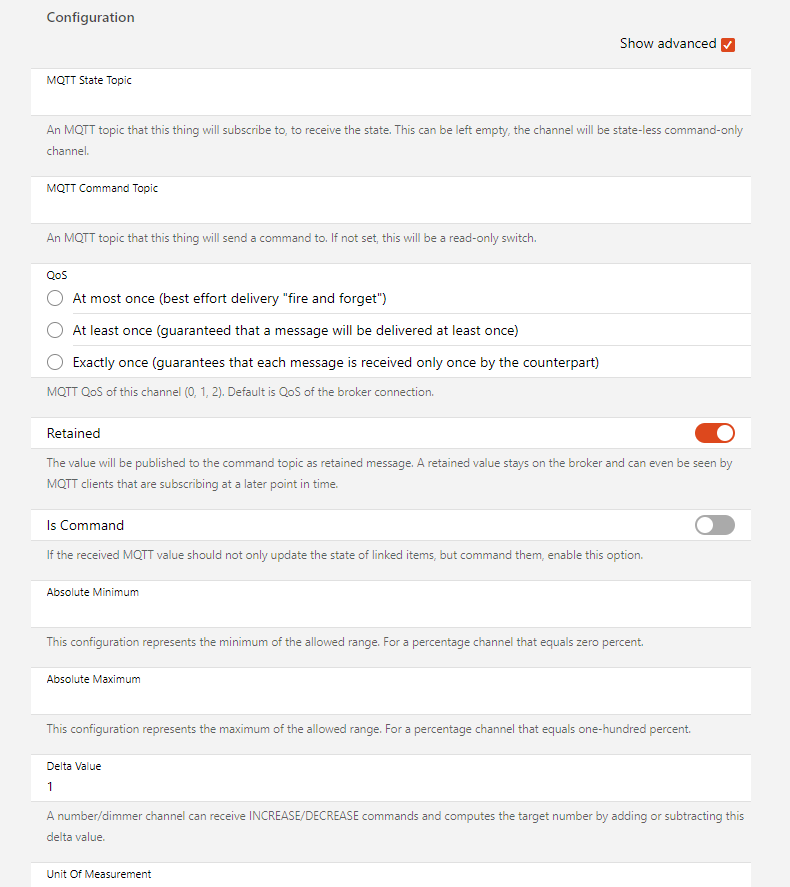Choose the 'At least once' QoS radio button
This screenshot has height=887, width=790.
(x=55, y=330)
